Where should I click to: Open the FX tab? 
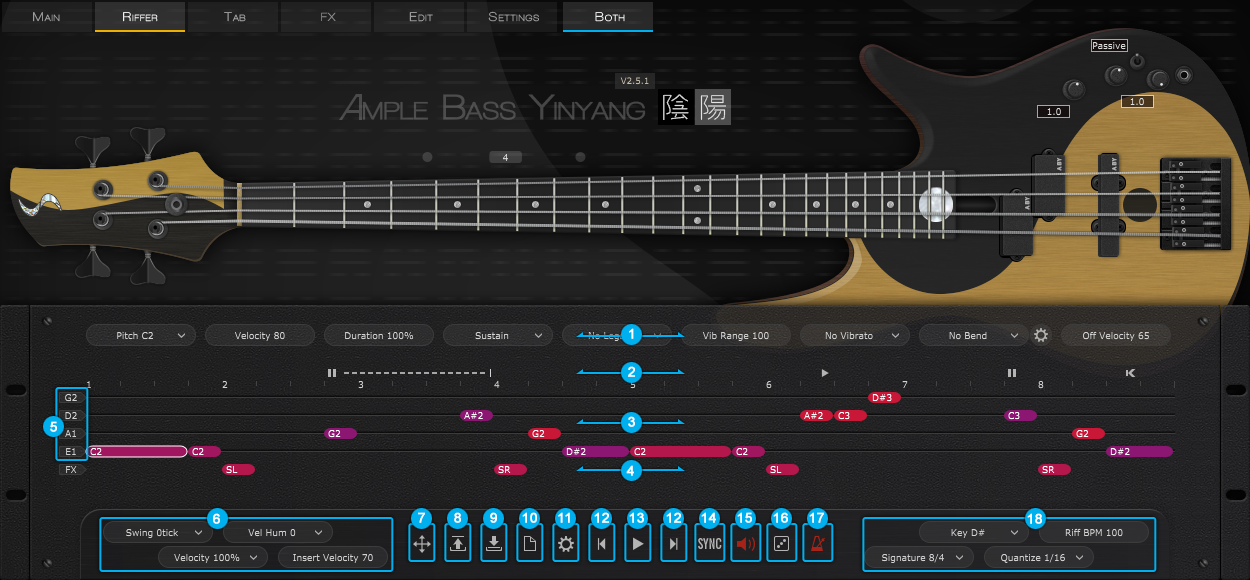click(327, 17)
